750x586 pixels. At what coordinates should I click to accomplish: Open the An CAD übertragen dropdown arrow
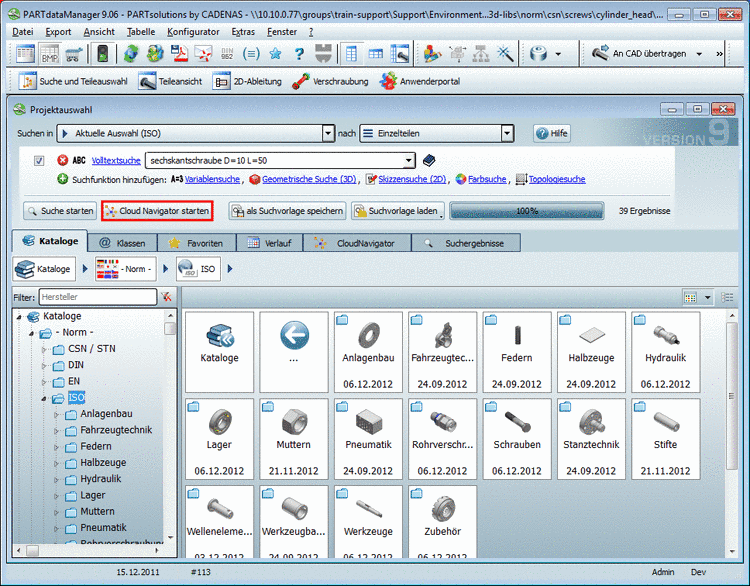[699, 54]
